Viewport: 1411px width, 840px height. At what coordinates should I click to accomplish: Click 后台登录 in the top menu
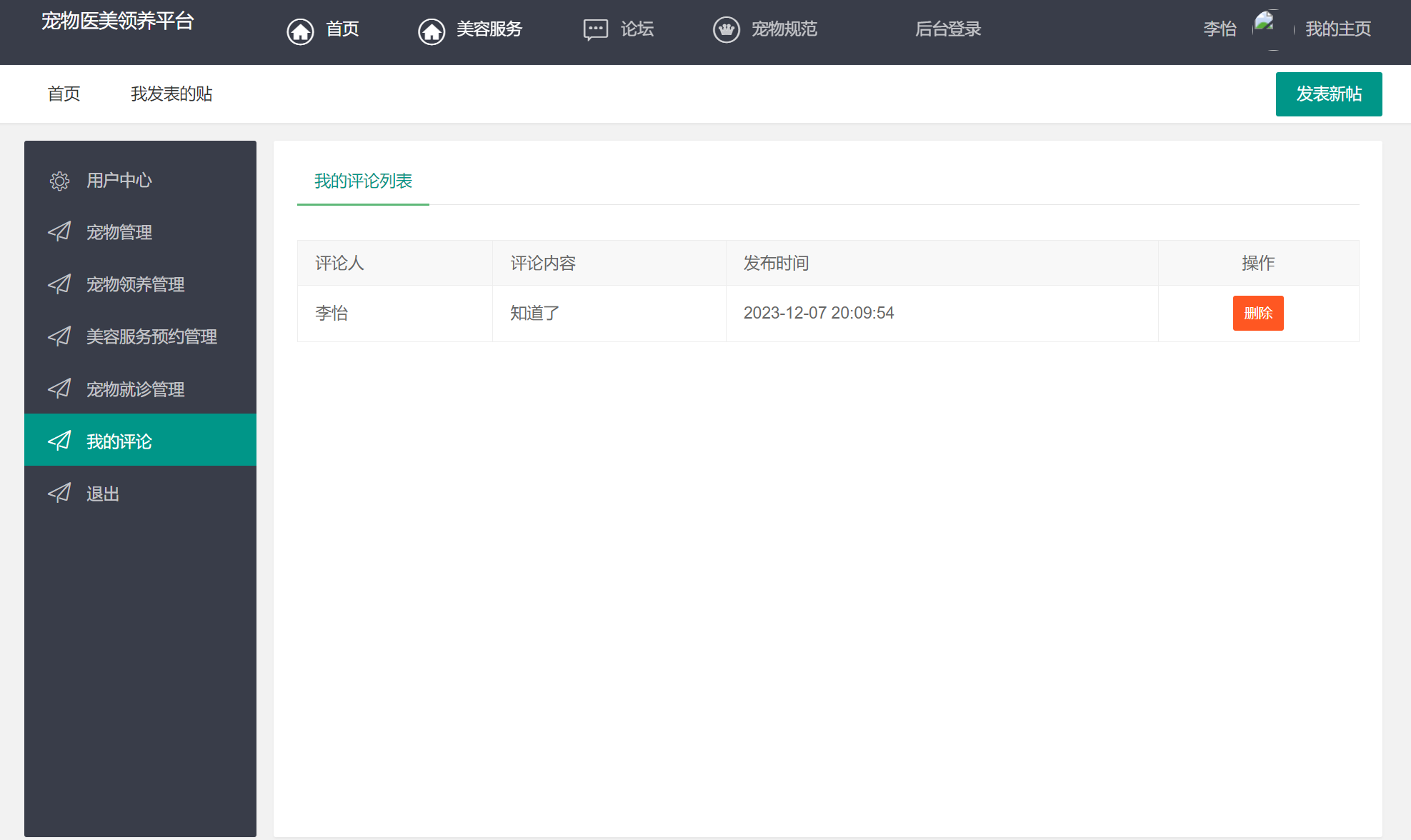(949, 29)
